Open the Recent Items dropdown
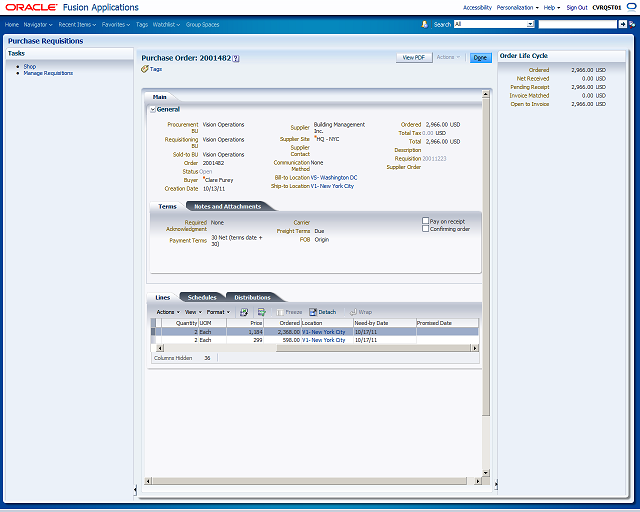 [77, 24]
